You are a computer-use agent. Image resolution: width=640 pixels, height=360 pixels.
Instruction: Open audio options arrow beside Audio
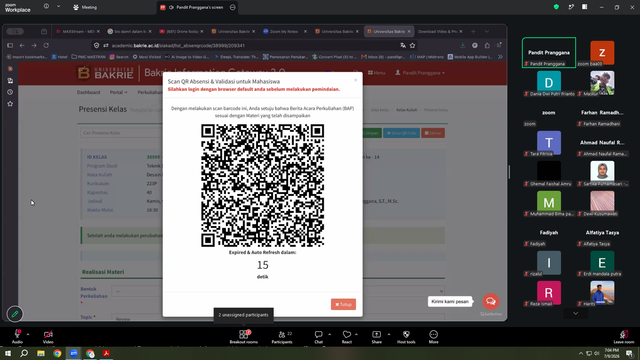28,334
